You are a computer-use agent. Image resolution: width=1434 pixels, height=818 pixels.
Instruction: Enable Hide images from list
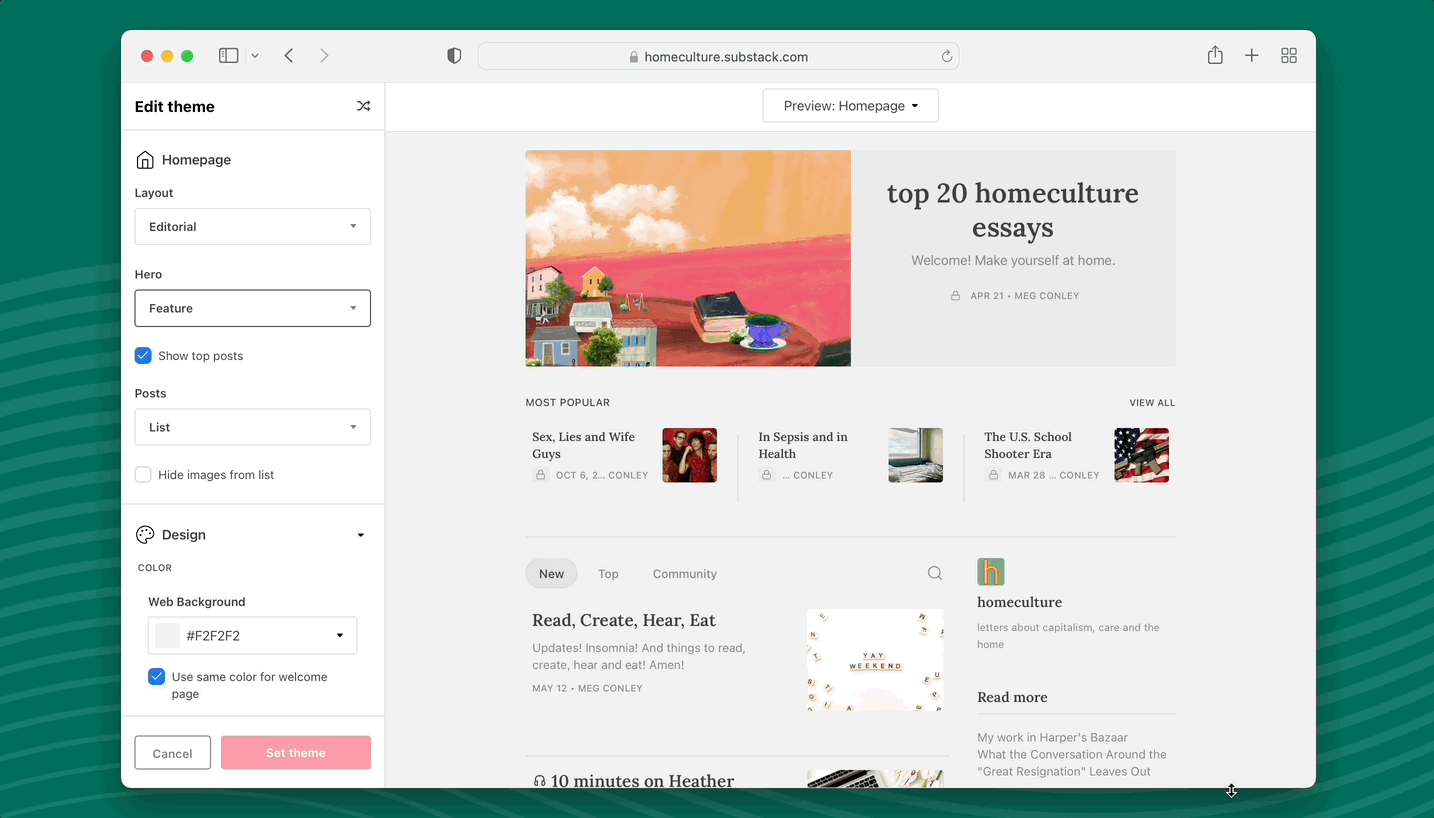point(142,474)
